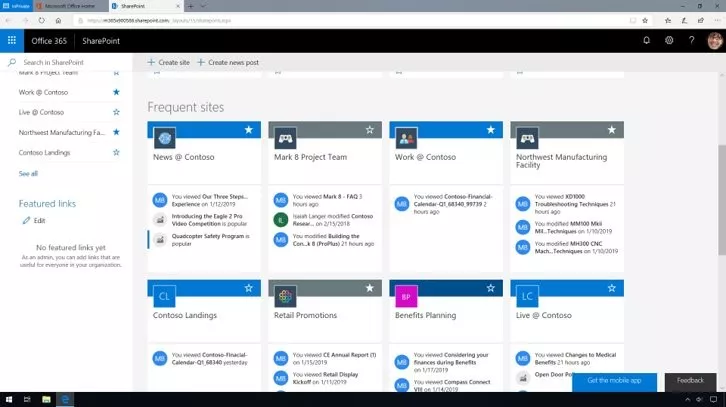Screen dimensions: 726x407
Task: Follow Live @ Contoso card star
Action: pyautogui.click(x=612, y=288)
